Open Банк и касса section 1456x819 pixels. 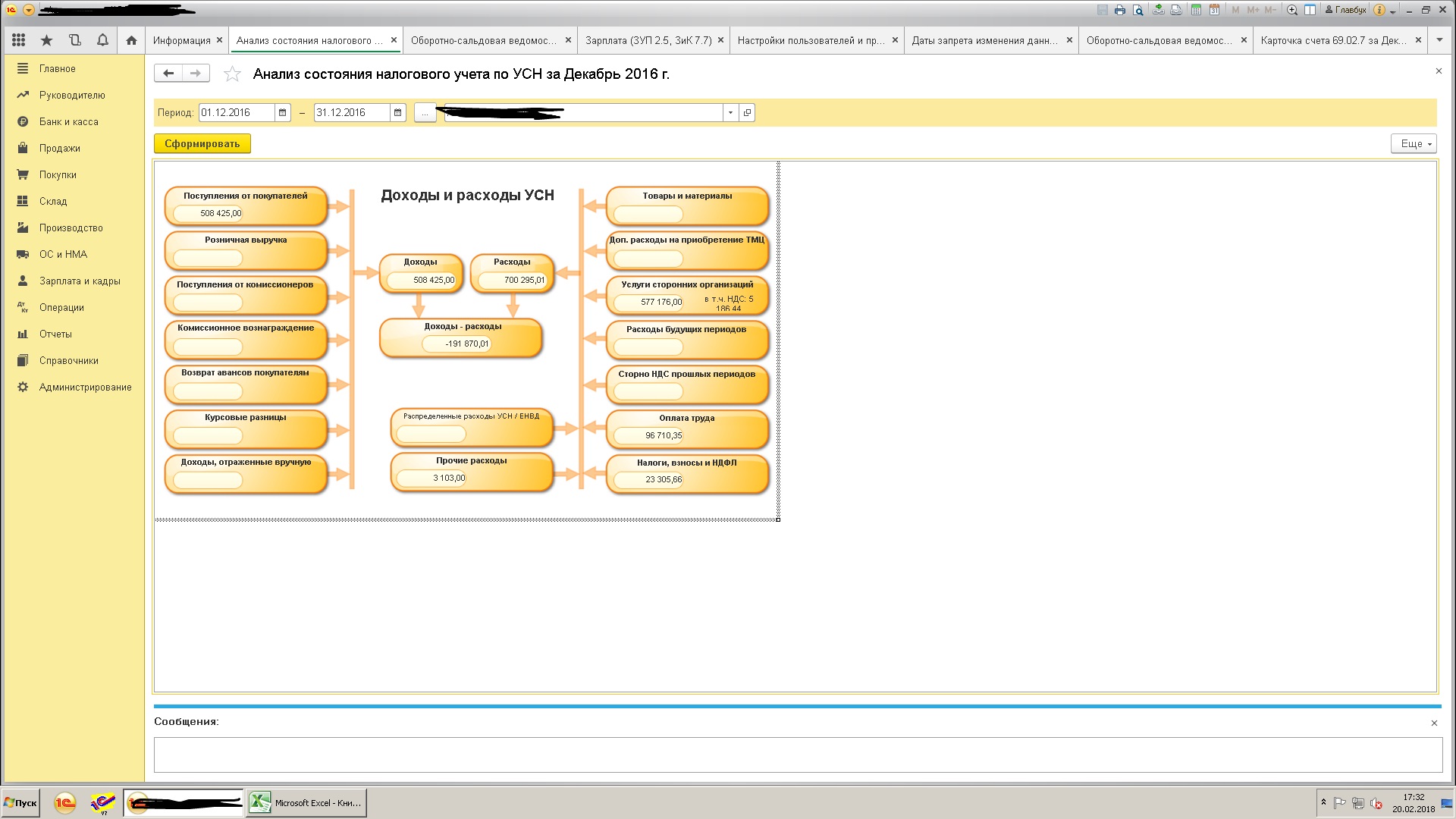tap(68, 121)
